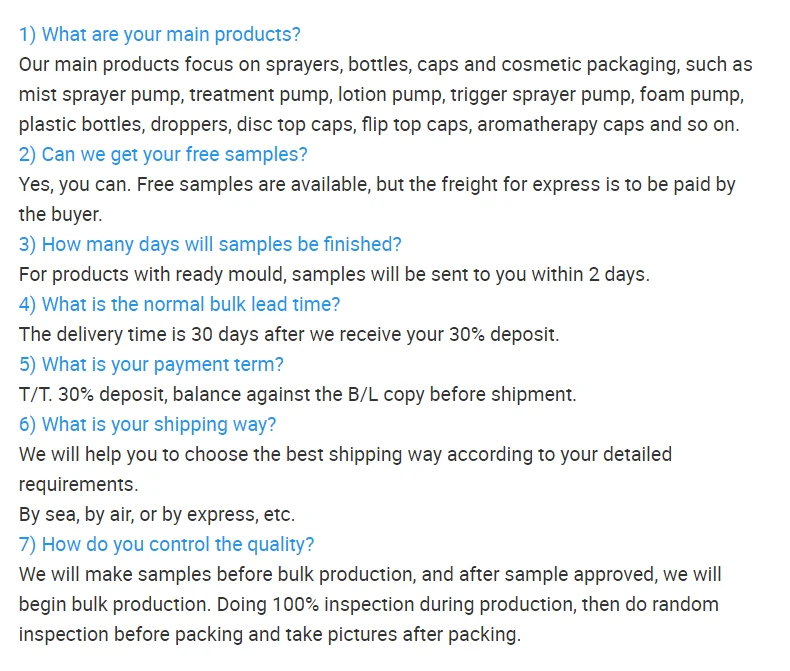This screenshot has width=790, height=671.
Task: Click the "delivery time is 30 days" answer
Action: [x=289, y=335]
